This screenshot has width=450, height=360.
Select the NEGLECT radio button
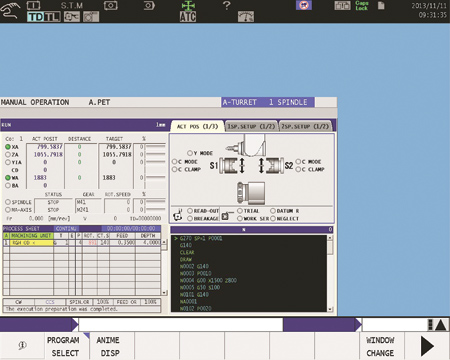pyautogui.click(x=273, y=218)
